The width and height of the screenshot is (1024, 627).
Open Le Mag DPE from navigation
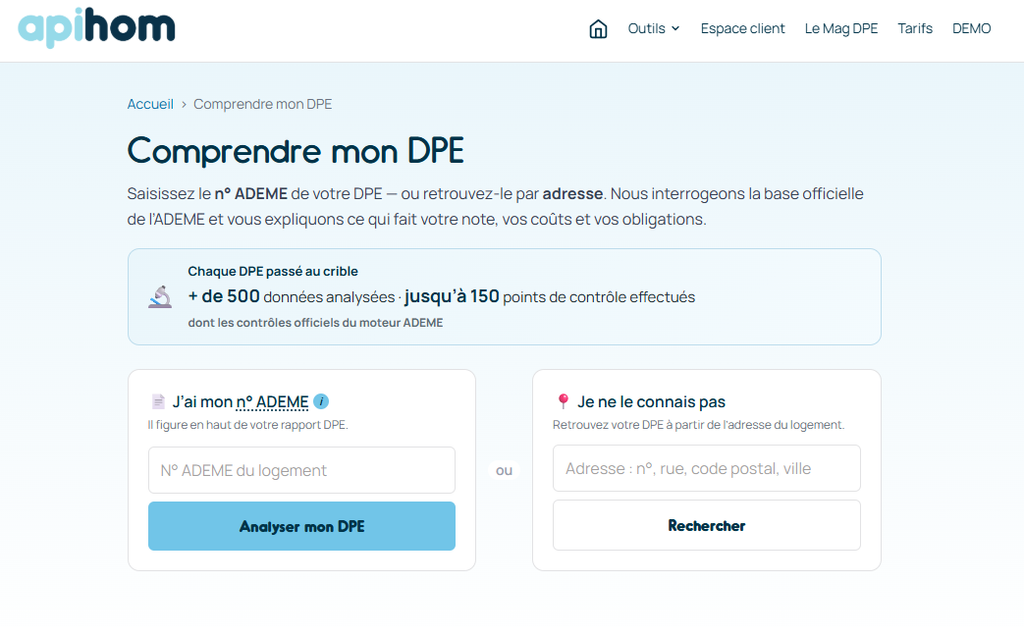841,29
